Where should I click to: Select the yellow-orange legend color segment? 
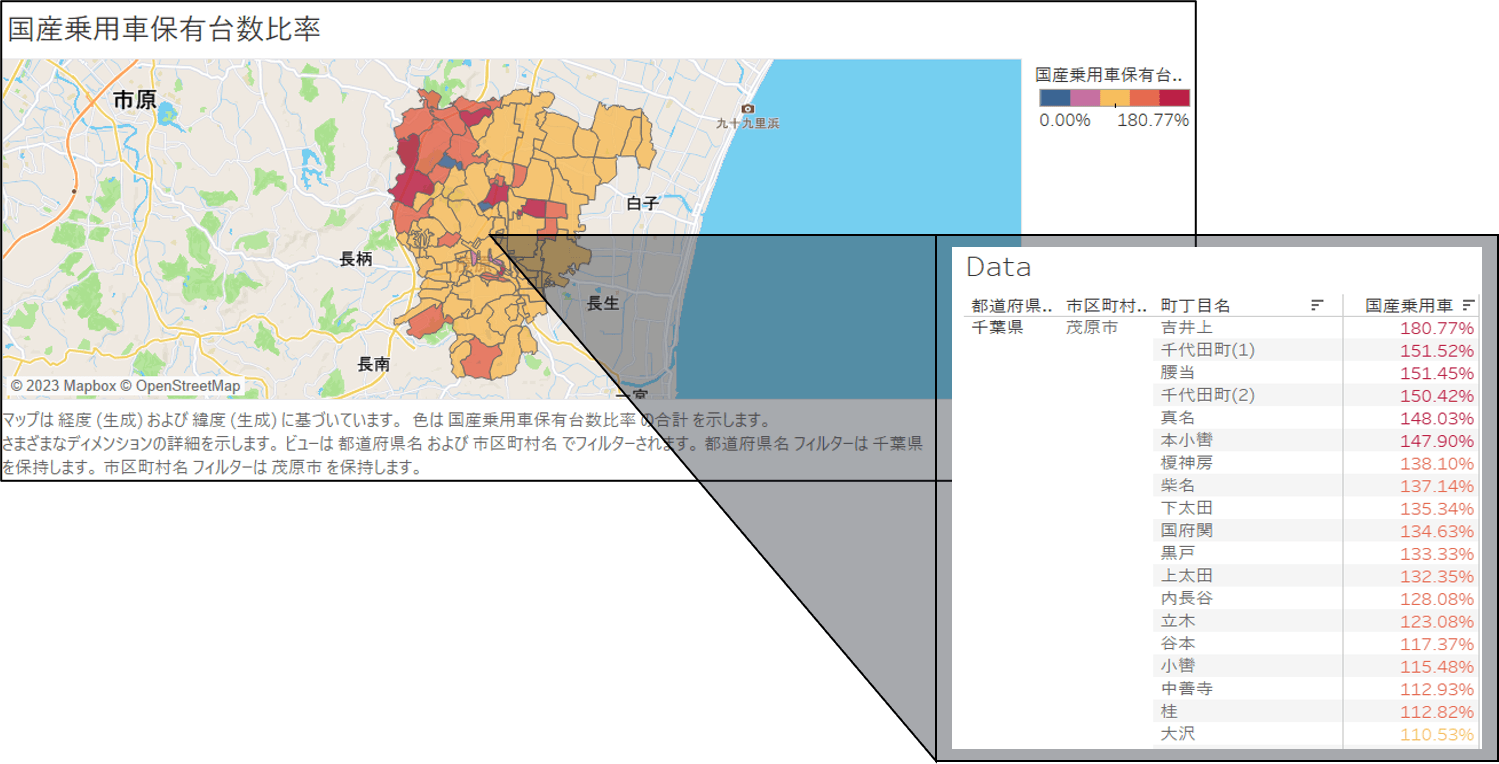1115,98
